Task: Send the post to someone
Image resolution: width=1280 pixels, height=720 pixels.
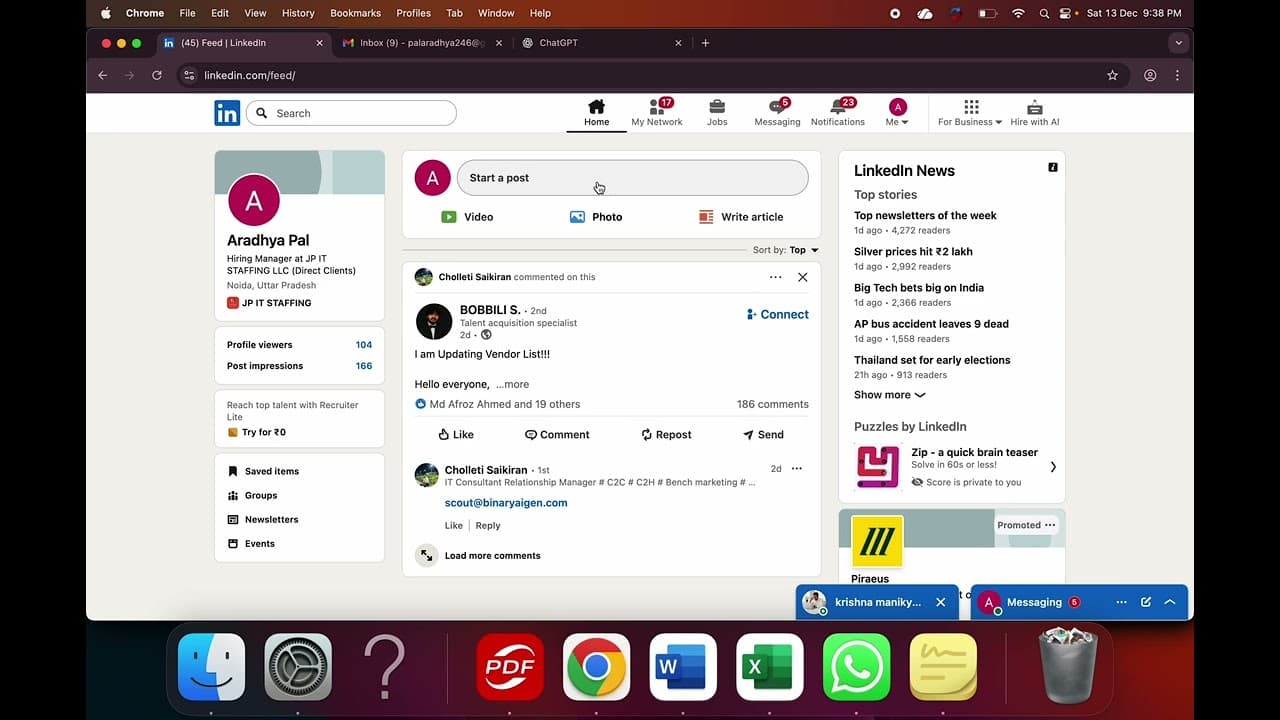Action: pos(763,435)
